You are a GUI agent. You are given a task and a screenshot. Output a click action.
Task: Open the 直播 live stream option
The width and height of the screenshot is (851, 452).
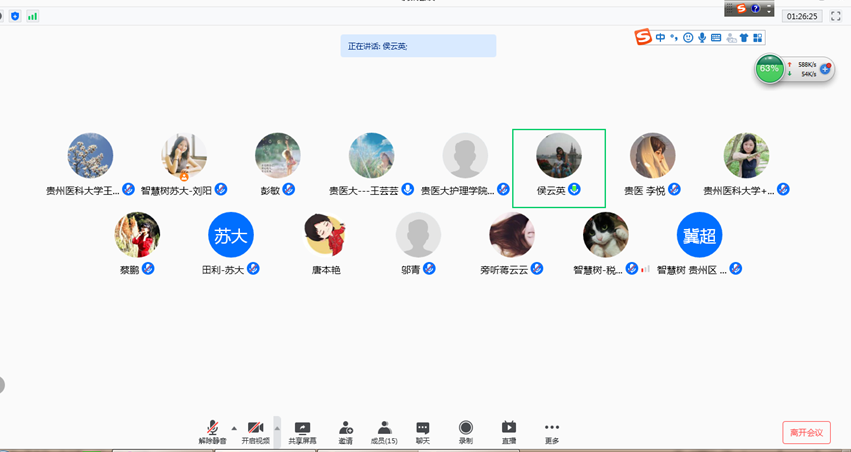click(x=509, y=432)
